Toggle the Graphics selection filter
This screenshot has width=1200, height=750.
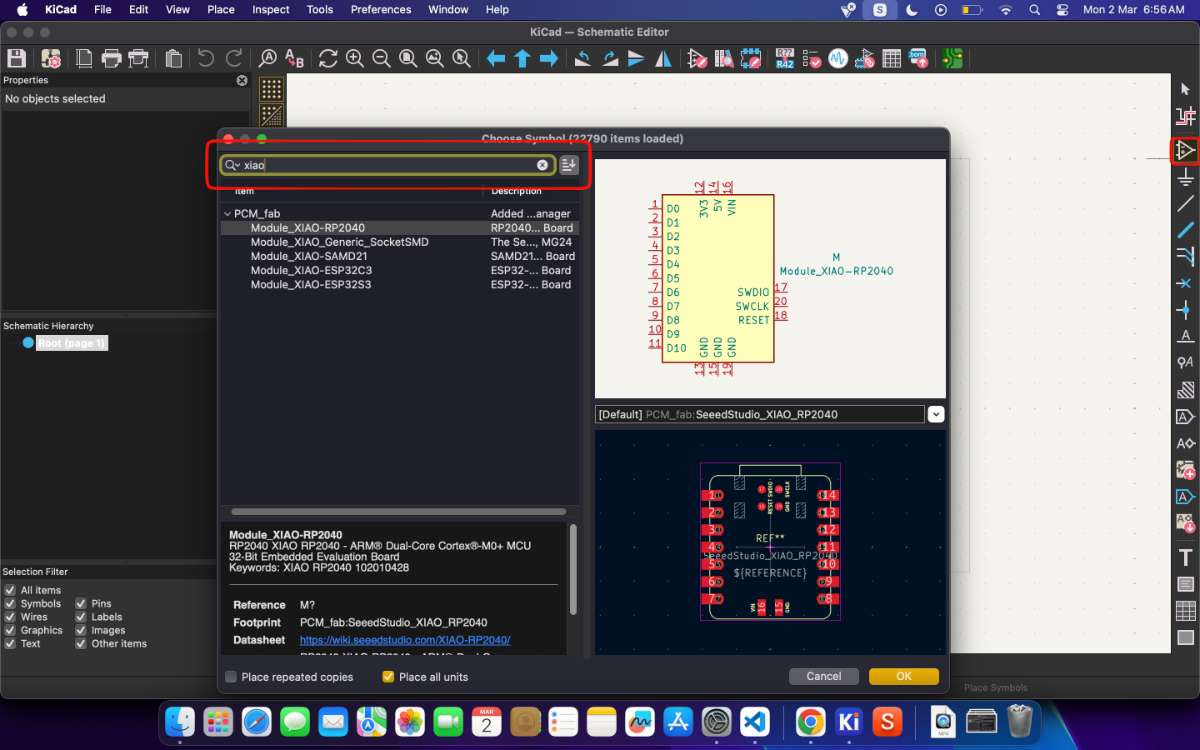pyautogui.click(x=10, y=630)
